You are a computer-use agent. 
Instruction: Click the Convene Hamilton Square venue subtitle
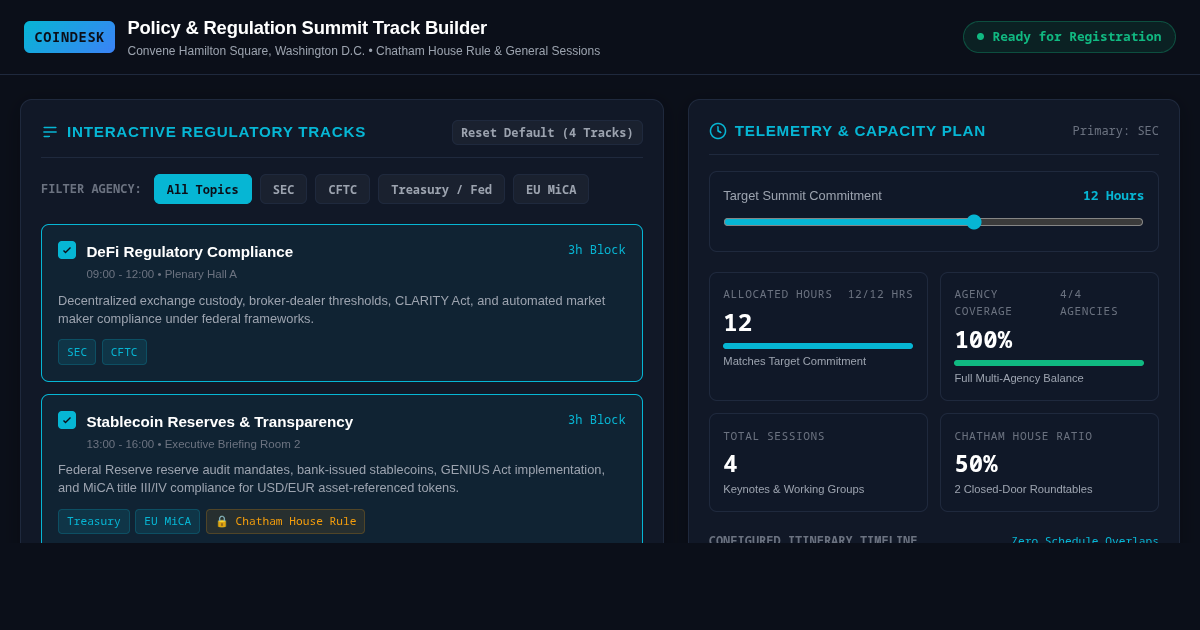[364, 51]
